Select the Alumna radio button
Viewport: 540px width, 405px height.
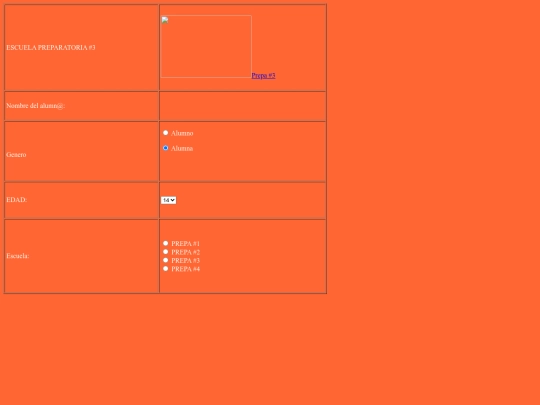click(x=166, y=148)
